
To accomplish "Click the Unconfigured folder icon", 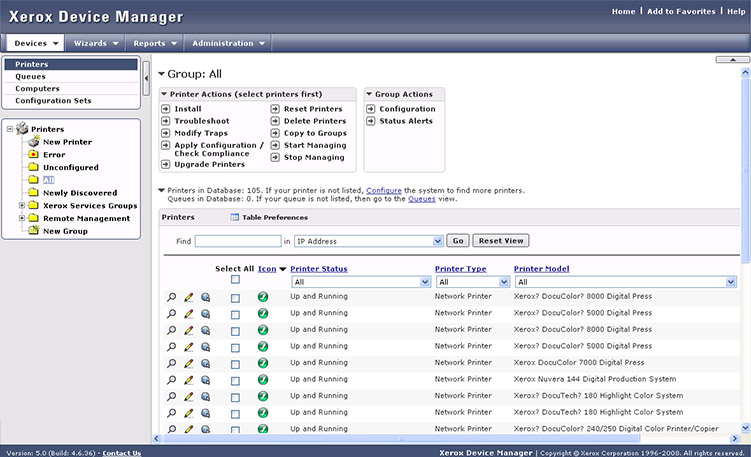I will (34, 167).
